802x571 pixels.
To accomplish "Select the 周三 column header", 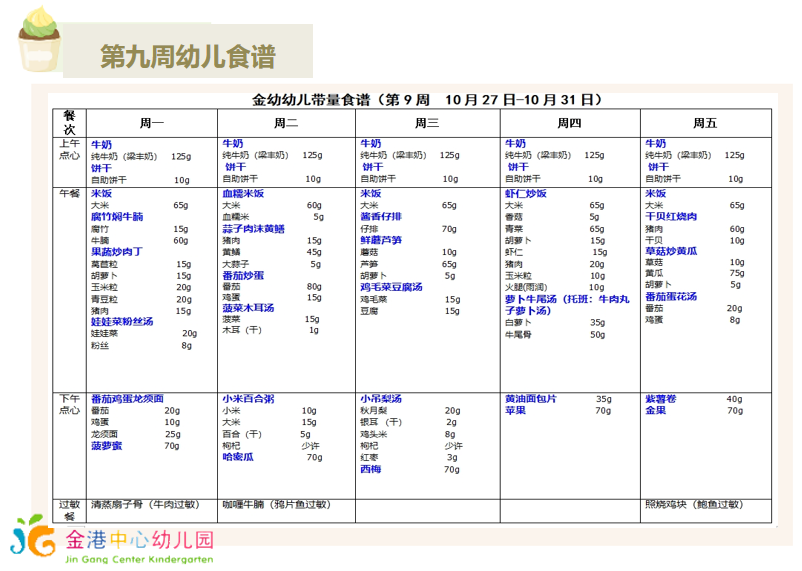I will pos(427,123).
